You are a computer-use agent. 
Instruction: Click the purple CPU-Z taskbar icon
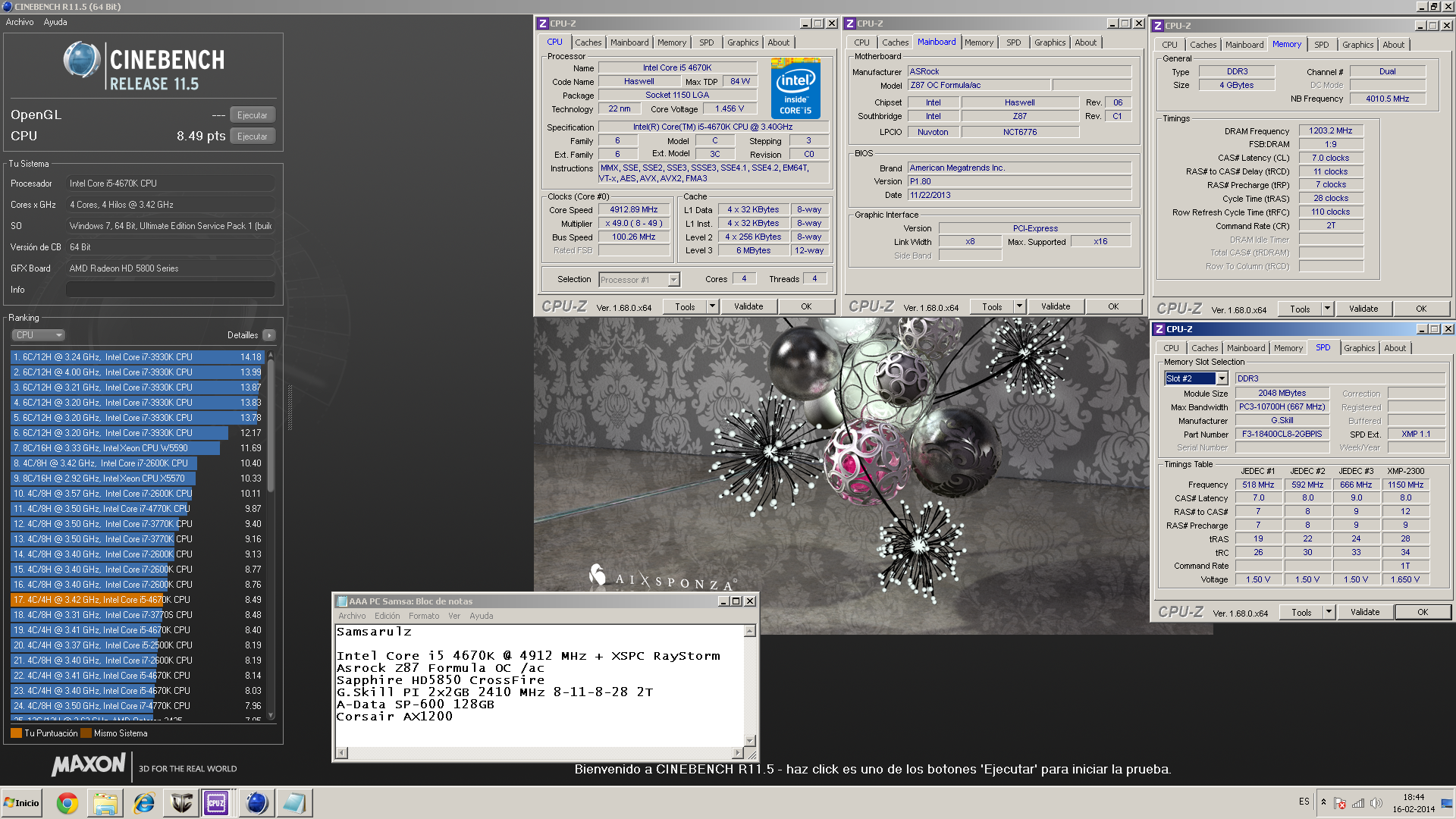(x=216, y=803)
